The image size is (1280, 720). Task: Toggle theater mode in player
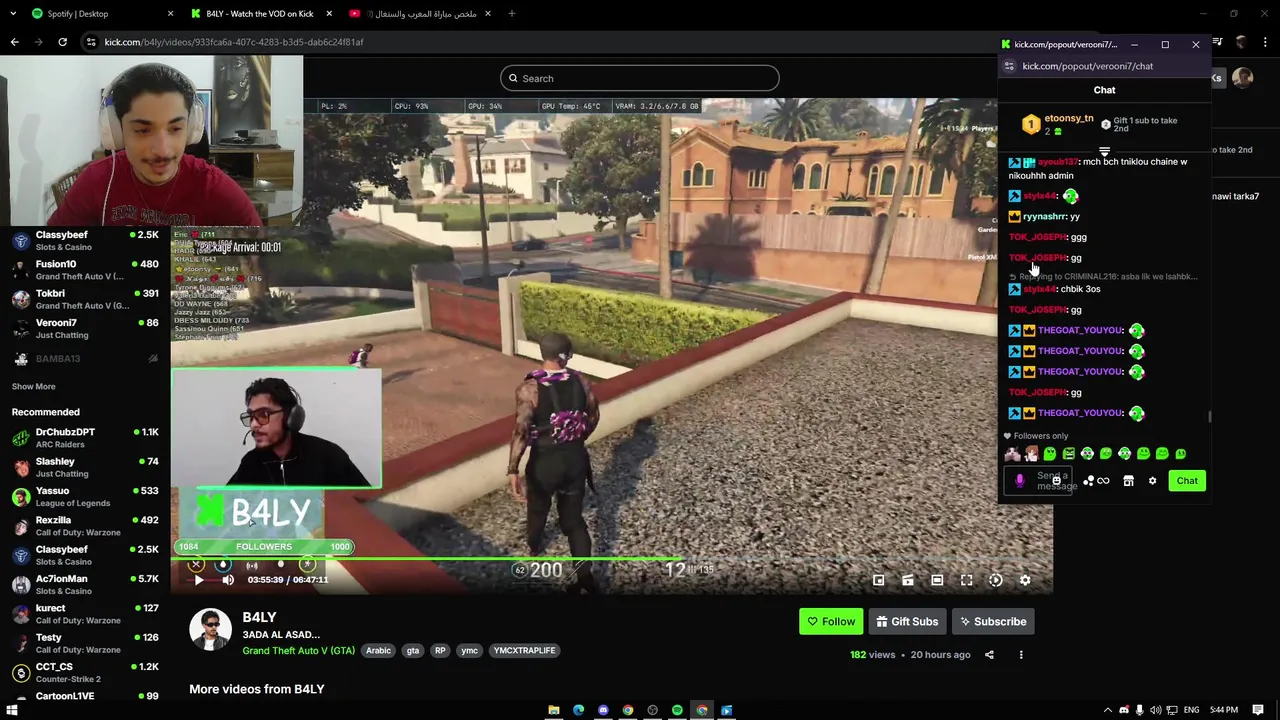click(x=937, y=580)
